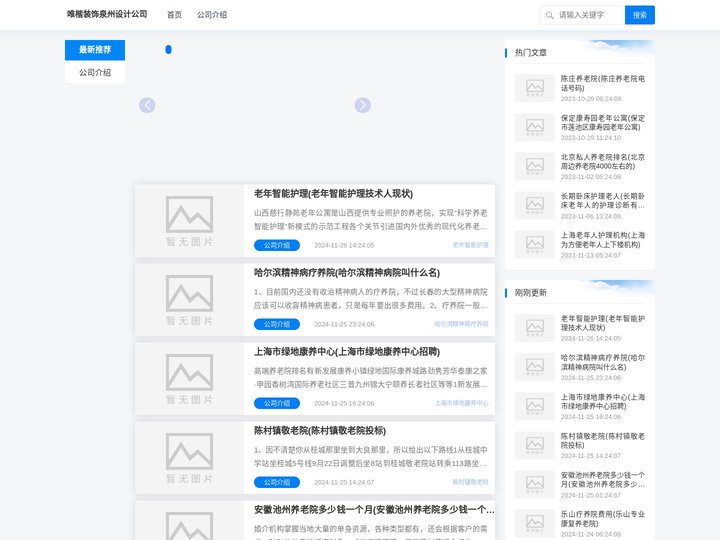Click thumbnail beside 安徽池州养老院 recent update
This screenshot has height=540, width=720.
[x=534, y=484]
